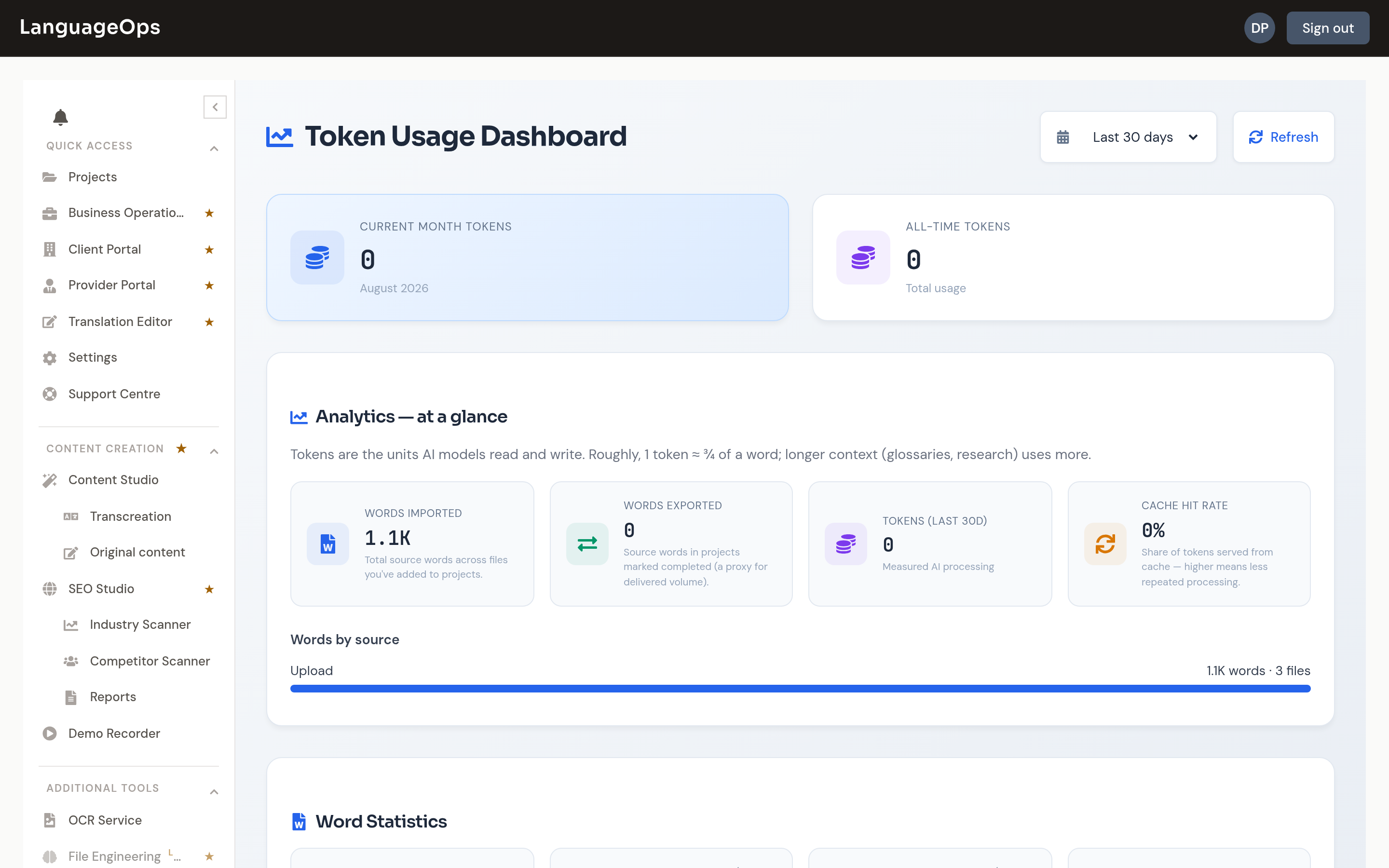The width and height of the screenshot is (1389, 868).
Task: Click the Tokens (Last 30D) coins icon
Action: tap(845, 543)
